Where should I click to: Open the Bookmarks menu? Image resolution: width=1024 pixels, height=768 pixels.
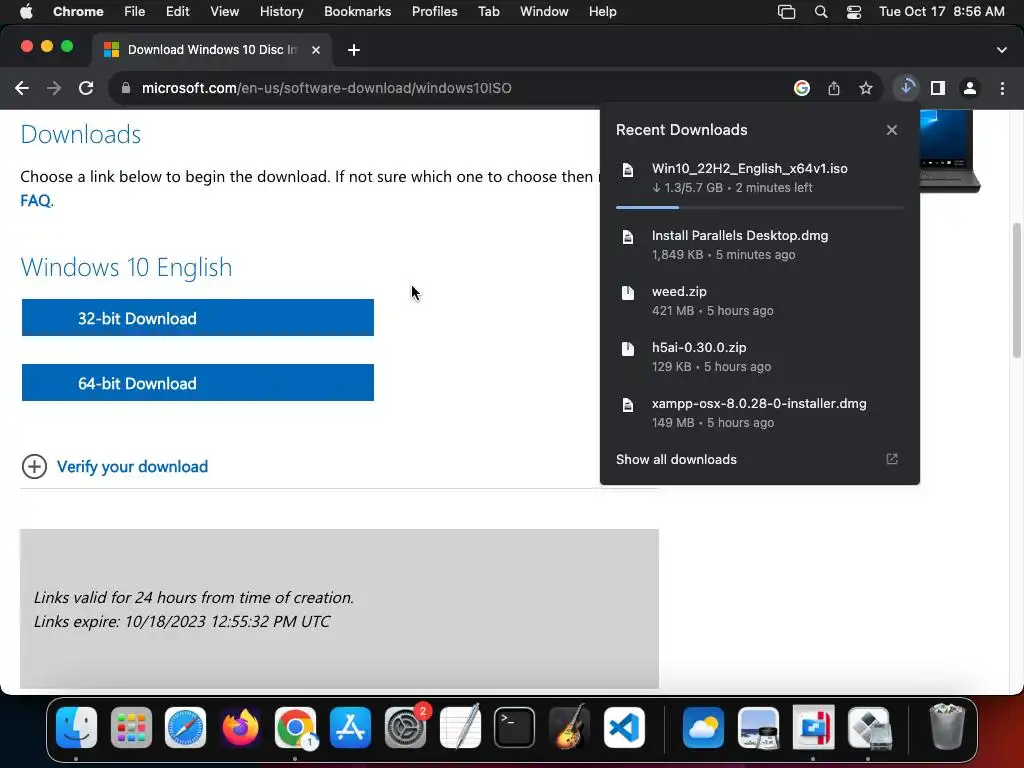click(x=358, y=12)
